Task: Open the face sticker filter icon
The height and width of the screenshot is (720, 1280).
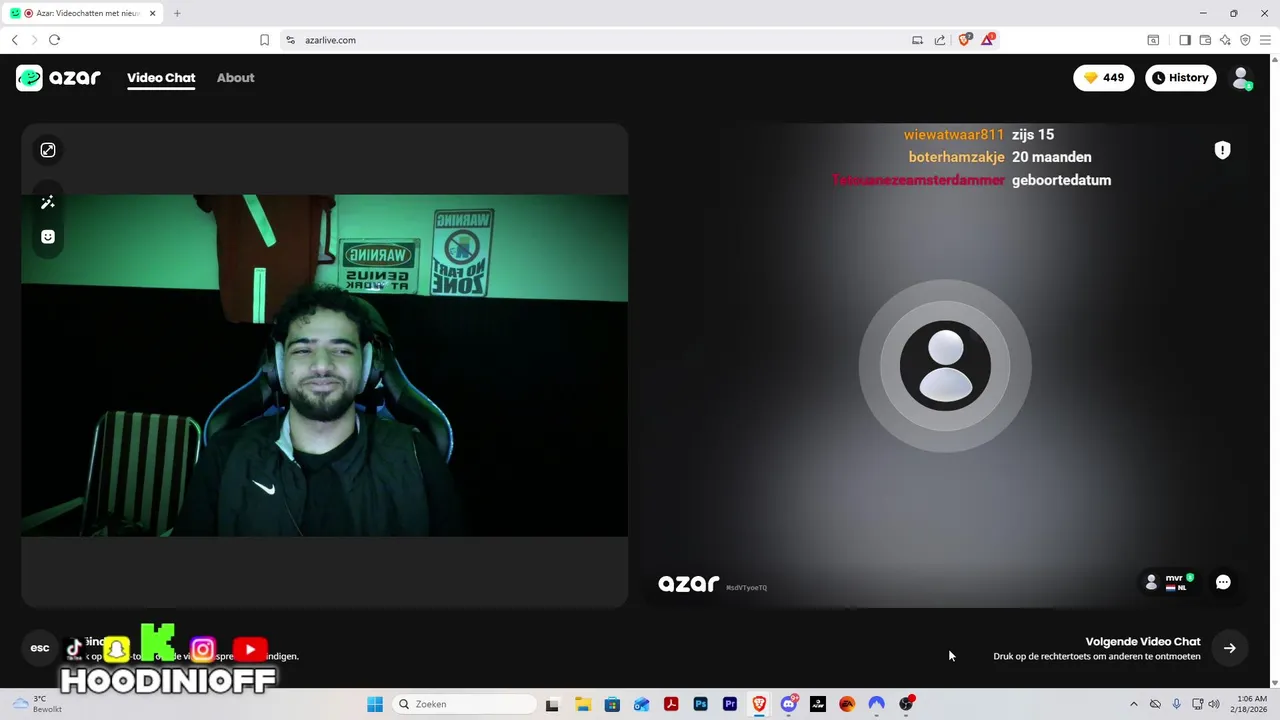Action: [x=48, y=237]
